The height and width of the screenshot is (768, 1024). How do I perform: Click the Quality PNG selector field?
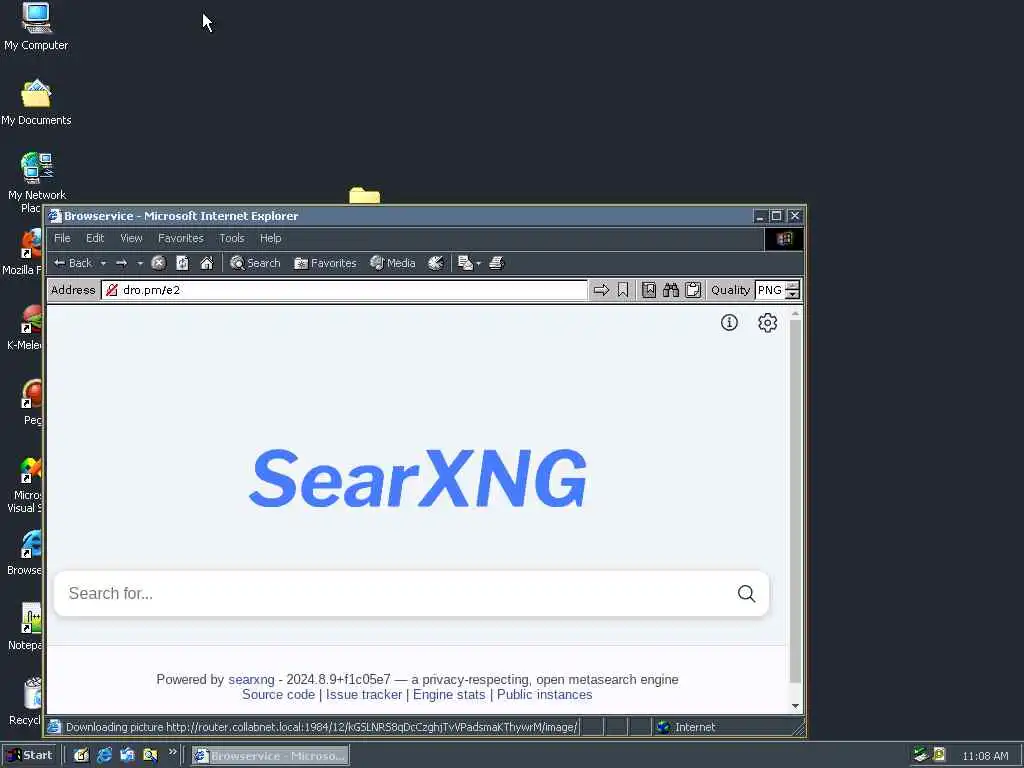click(770, 290)
